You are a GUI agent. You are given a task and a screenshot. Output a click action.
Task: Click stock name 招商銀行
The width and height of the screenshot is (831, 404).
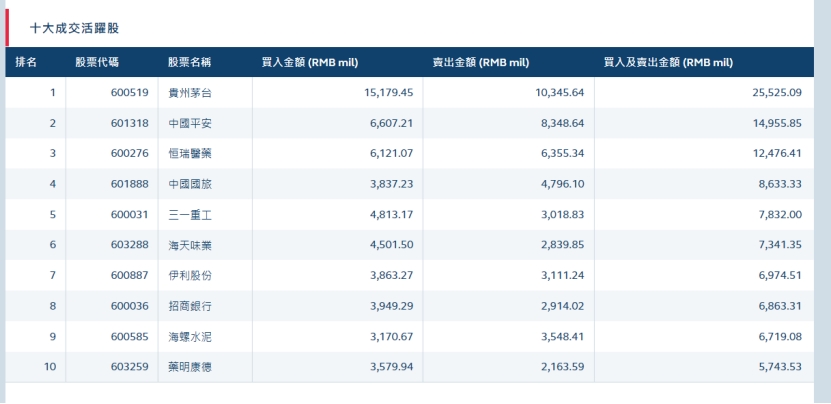190,306
